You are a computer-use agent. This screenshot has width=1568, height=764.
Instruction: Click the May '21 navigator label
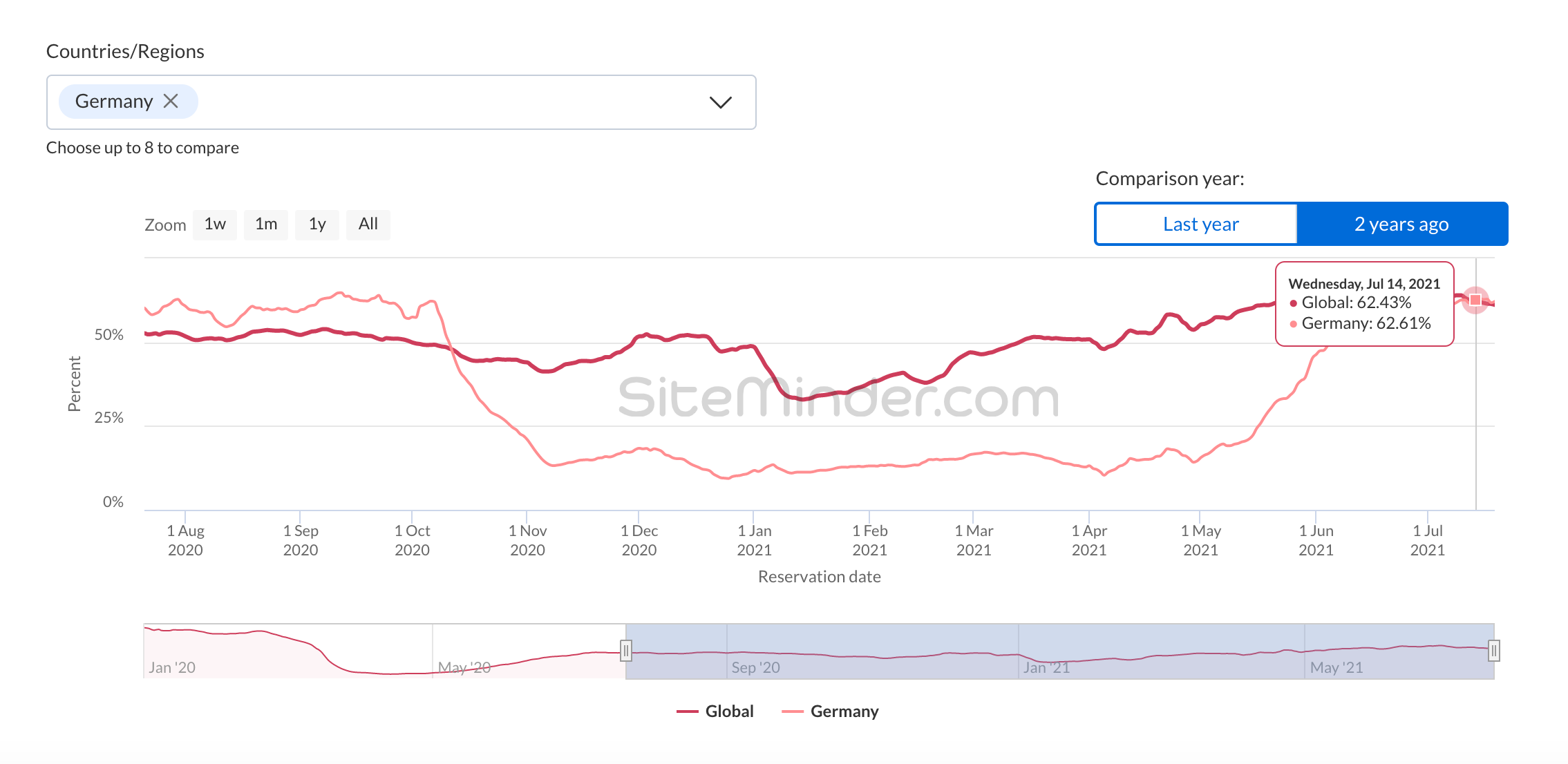[x=1336, y=667]
